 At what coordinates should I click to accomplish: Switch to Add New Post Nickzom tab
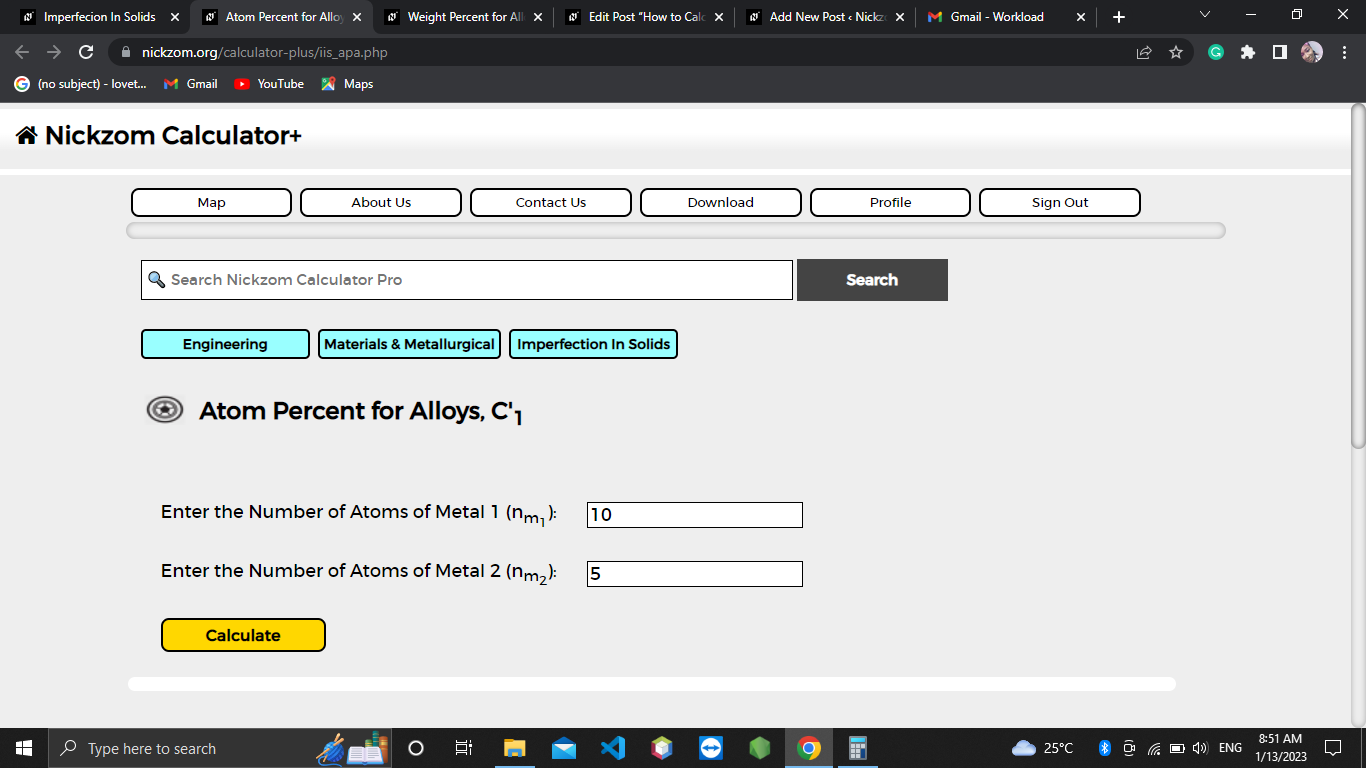tap(826, 17)
